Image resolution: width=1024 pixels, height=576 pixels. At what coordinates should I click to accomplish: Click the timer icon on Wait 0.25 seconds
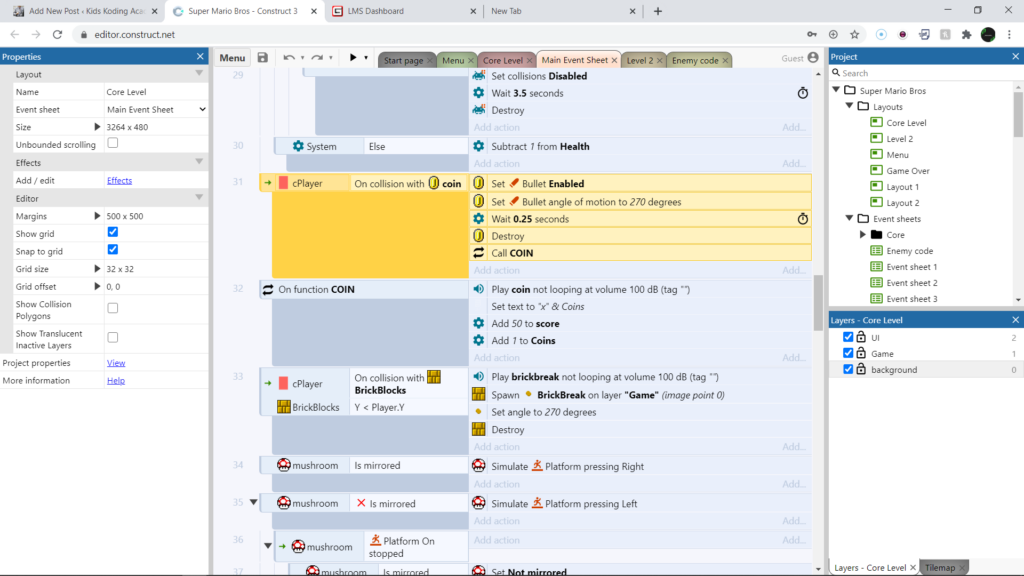803,219
